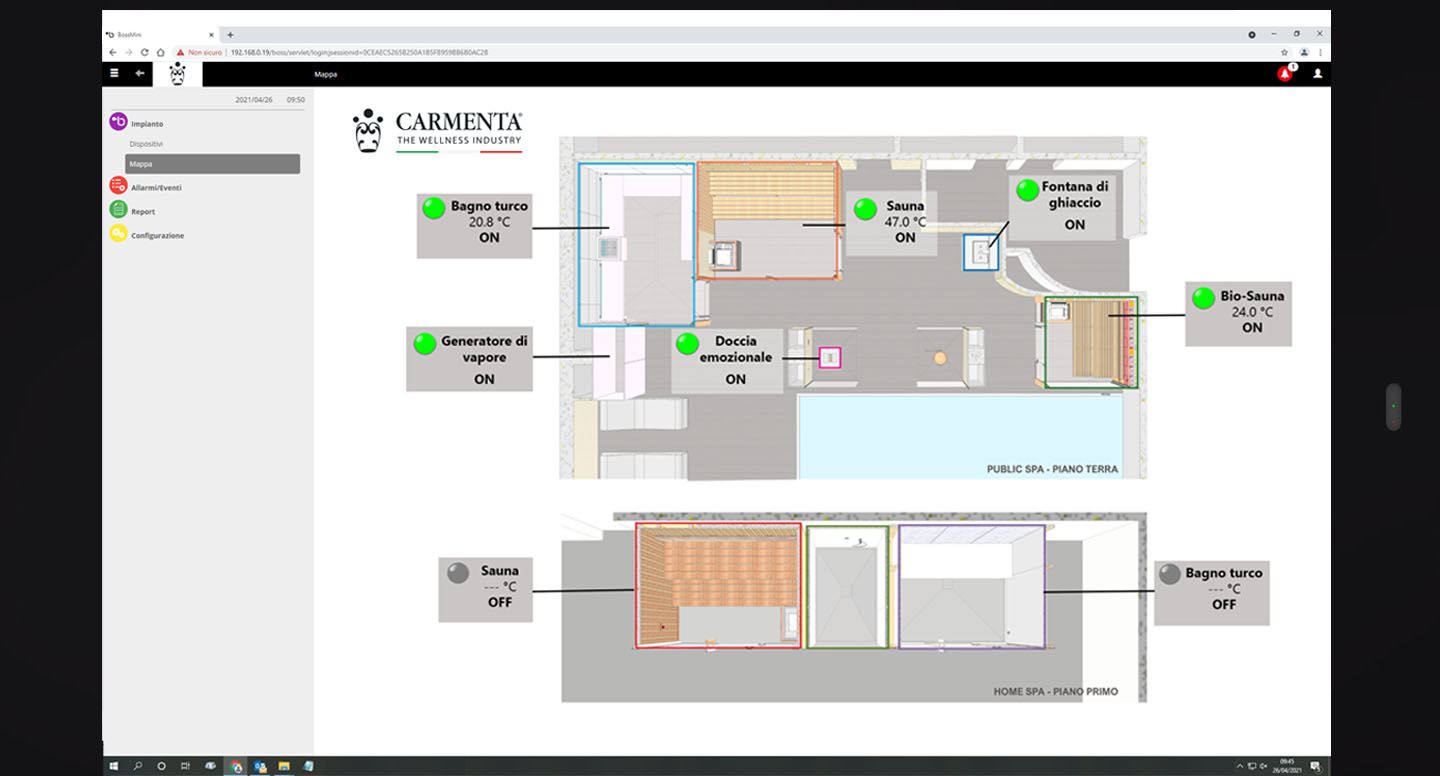
Task: Click the Mappa title in black header
Action: click(x=326, y=74)
